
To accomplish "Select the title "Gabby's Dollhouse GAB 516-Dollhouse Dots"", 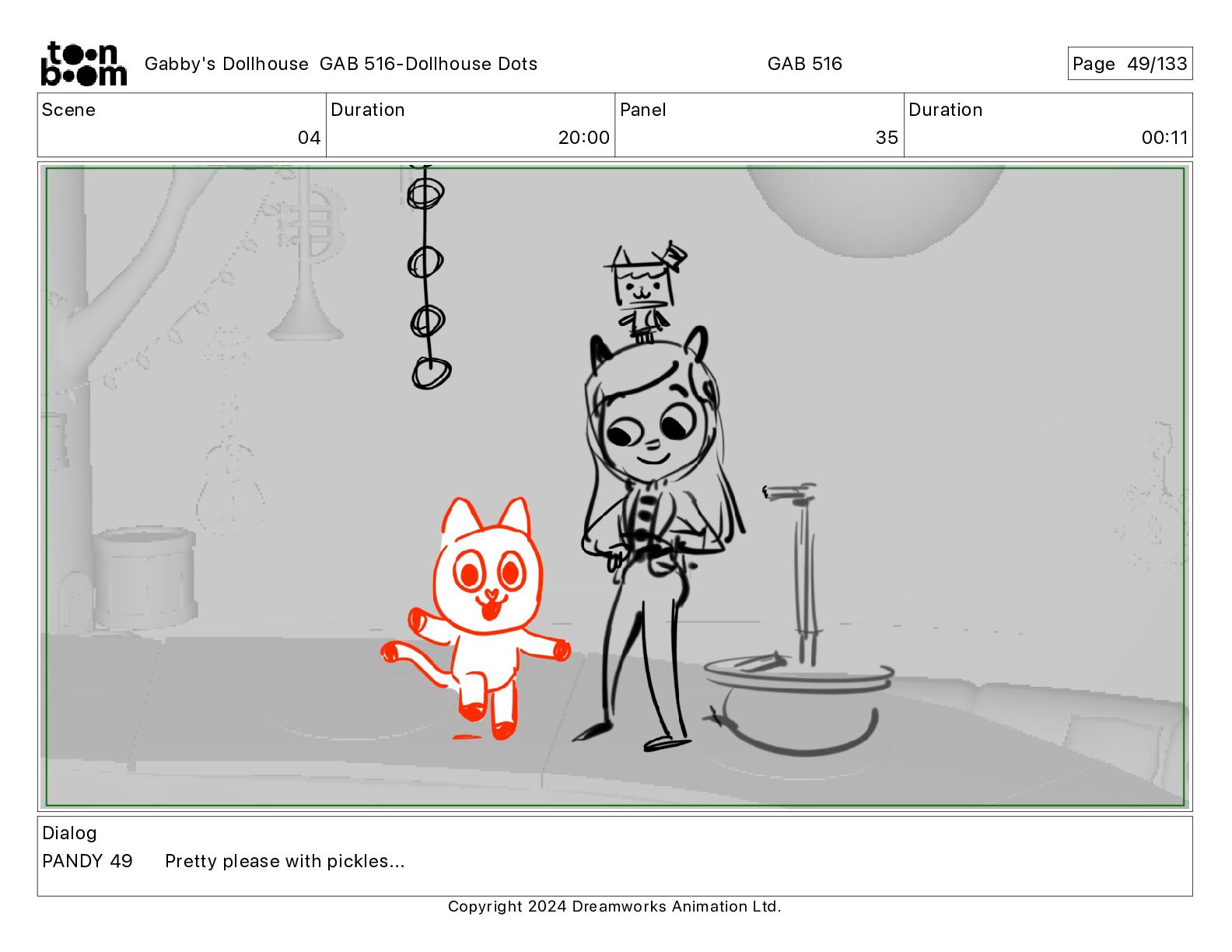I will (x=341, y=64).
